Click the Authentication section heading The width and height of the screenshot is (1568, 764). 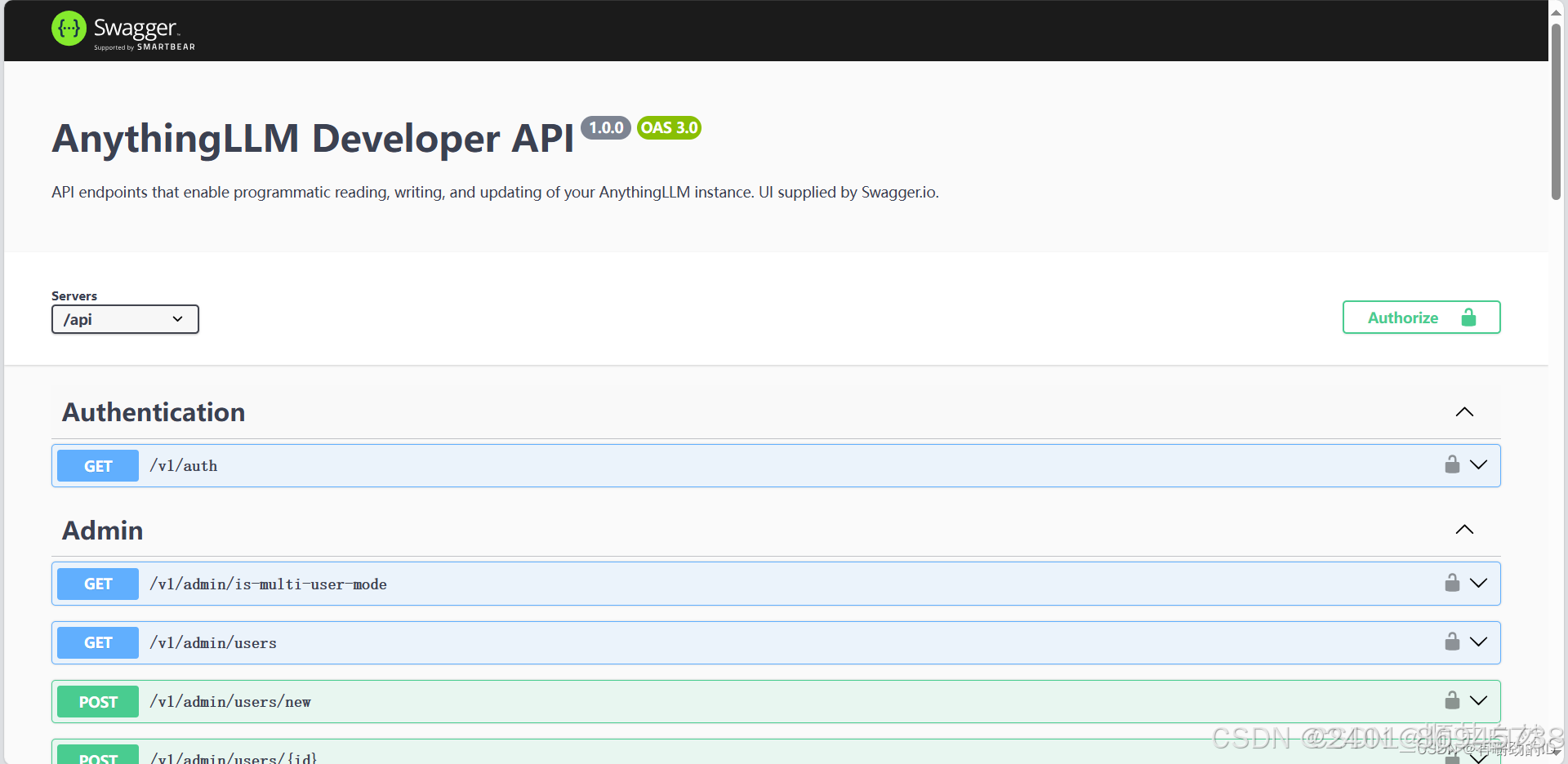coord(154,412)
